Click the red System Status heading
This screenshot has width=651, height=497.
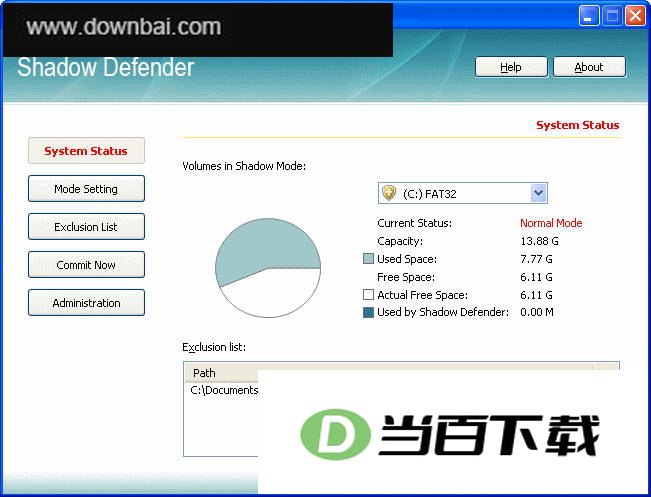click(x=578, y=125)
